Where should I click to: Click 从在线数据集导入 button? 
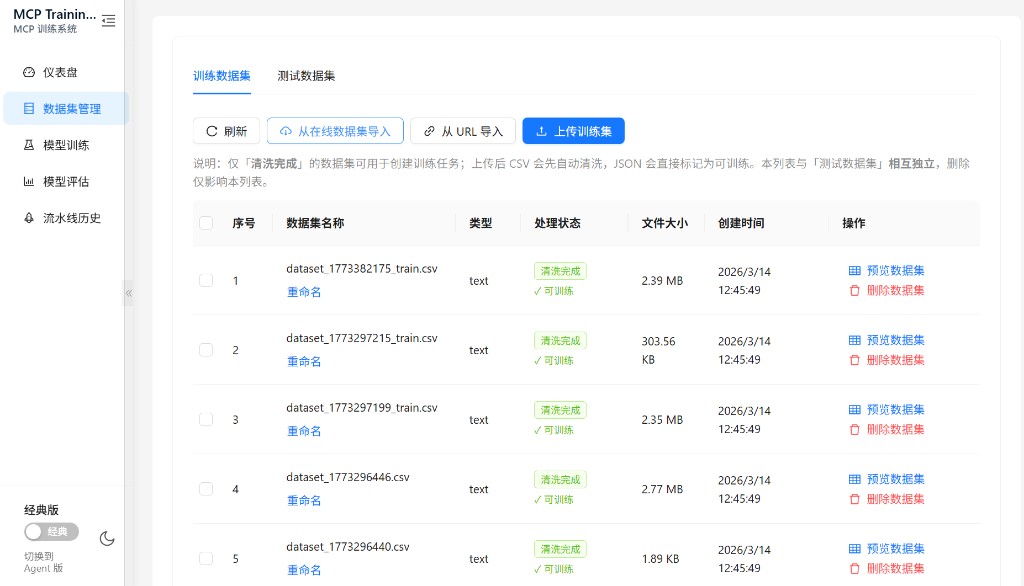coord(335,131)
